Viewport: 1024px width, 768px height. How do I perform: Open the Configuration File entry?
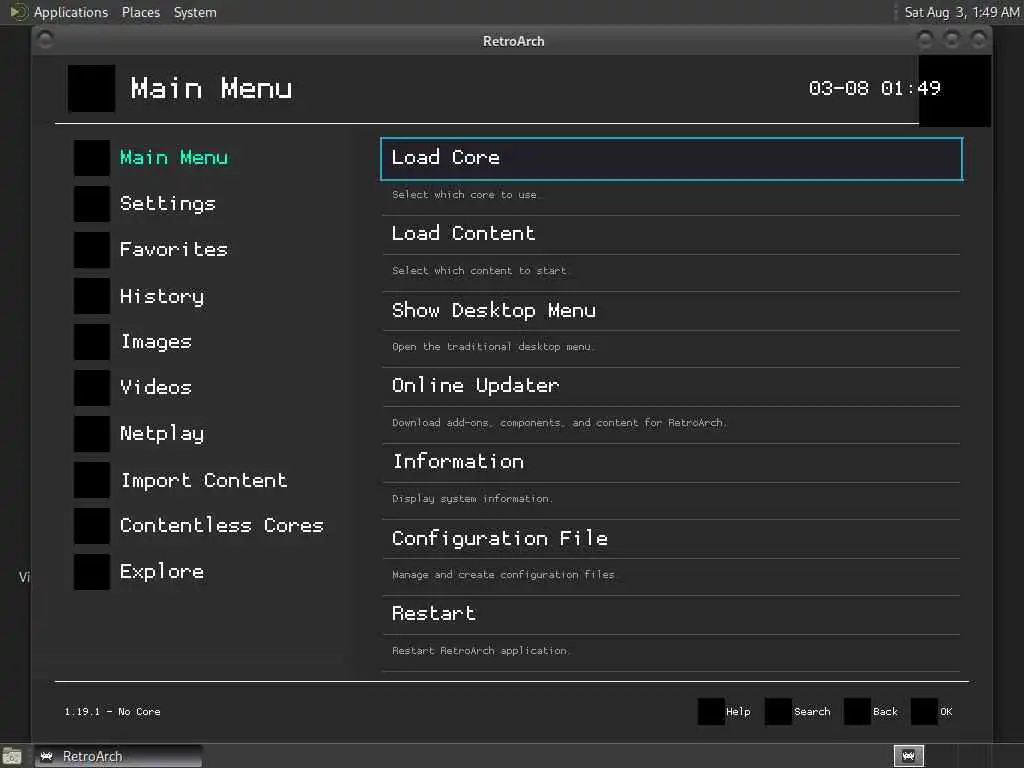tap(671, 539)
